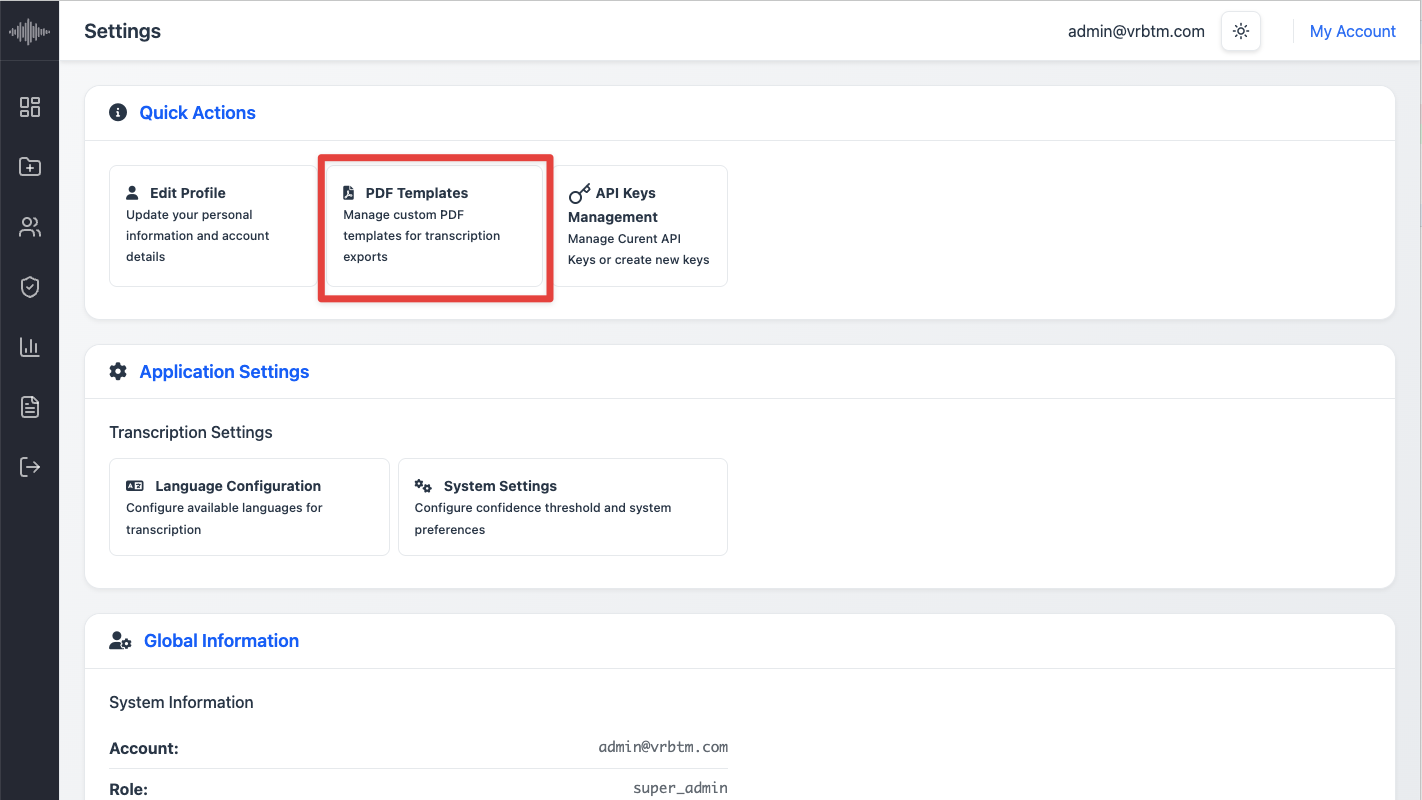The width and height of the screenshot is (1422, 800).
Task: Click the Global Information heading
Action: pyautogui.click(x=221, y=641)
